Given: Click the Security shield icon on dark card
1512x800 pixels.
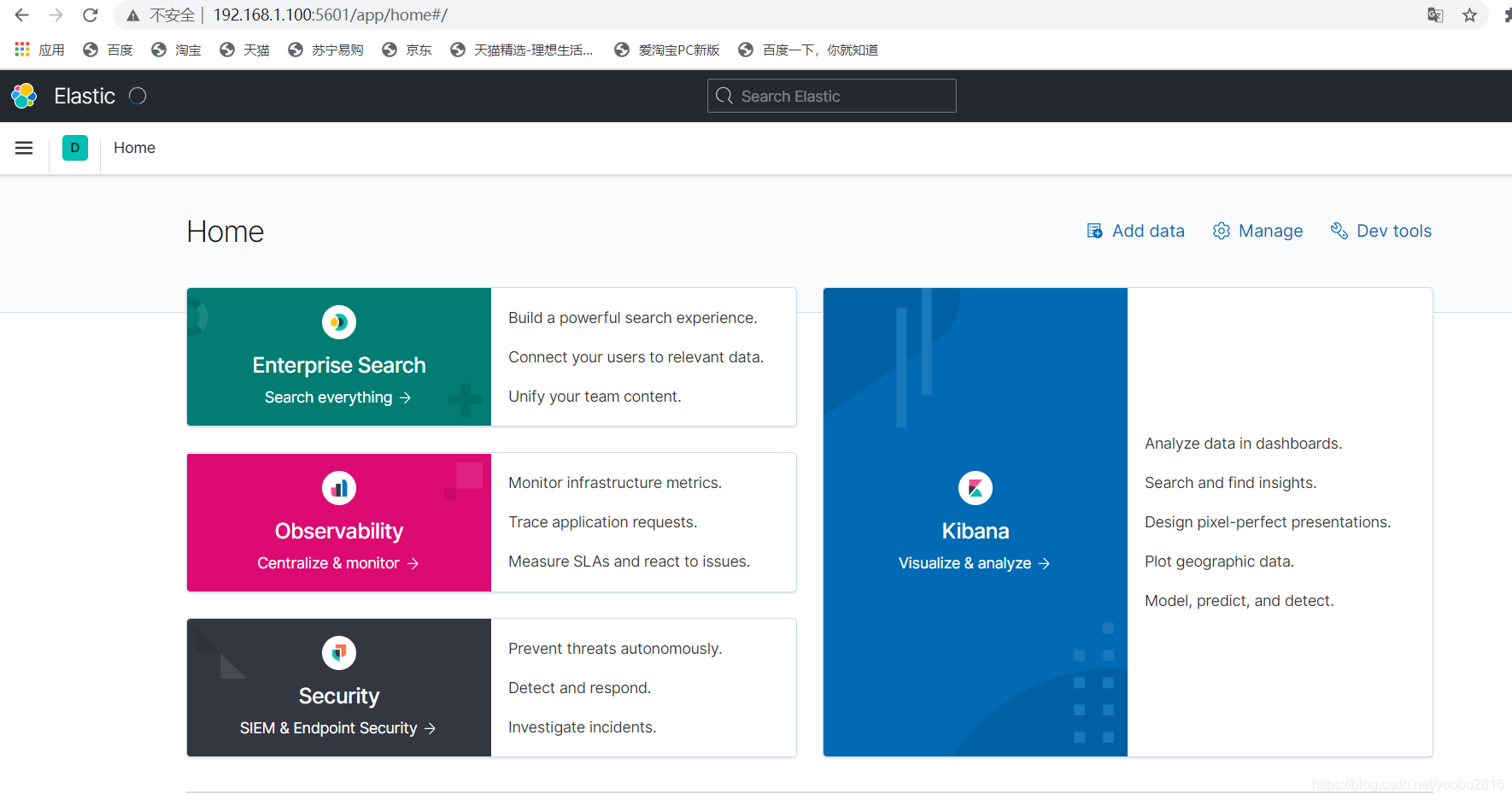Looking at the screenshot, I should click(338, 652).
